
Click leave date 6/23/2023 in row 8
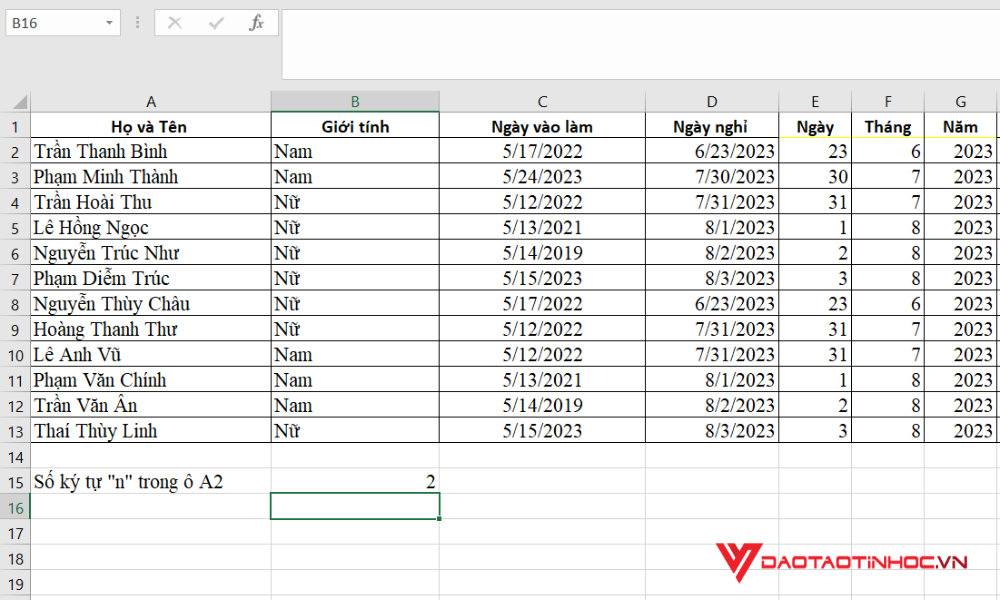pos(712,304)
